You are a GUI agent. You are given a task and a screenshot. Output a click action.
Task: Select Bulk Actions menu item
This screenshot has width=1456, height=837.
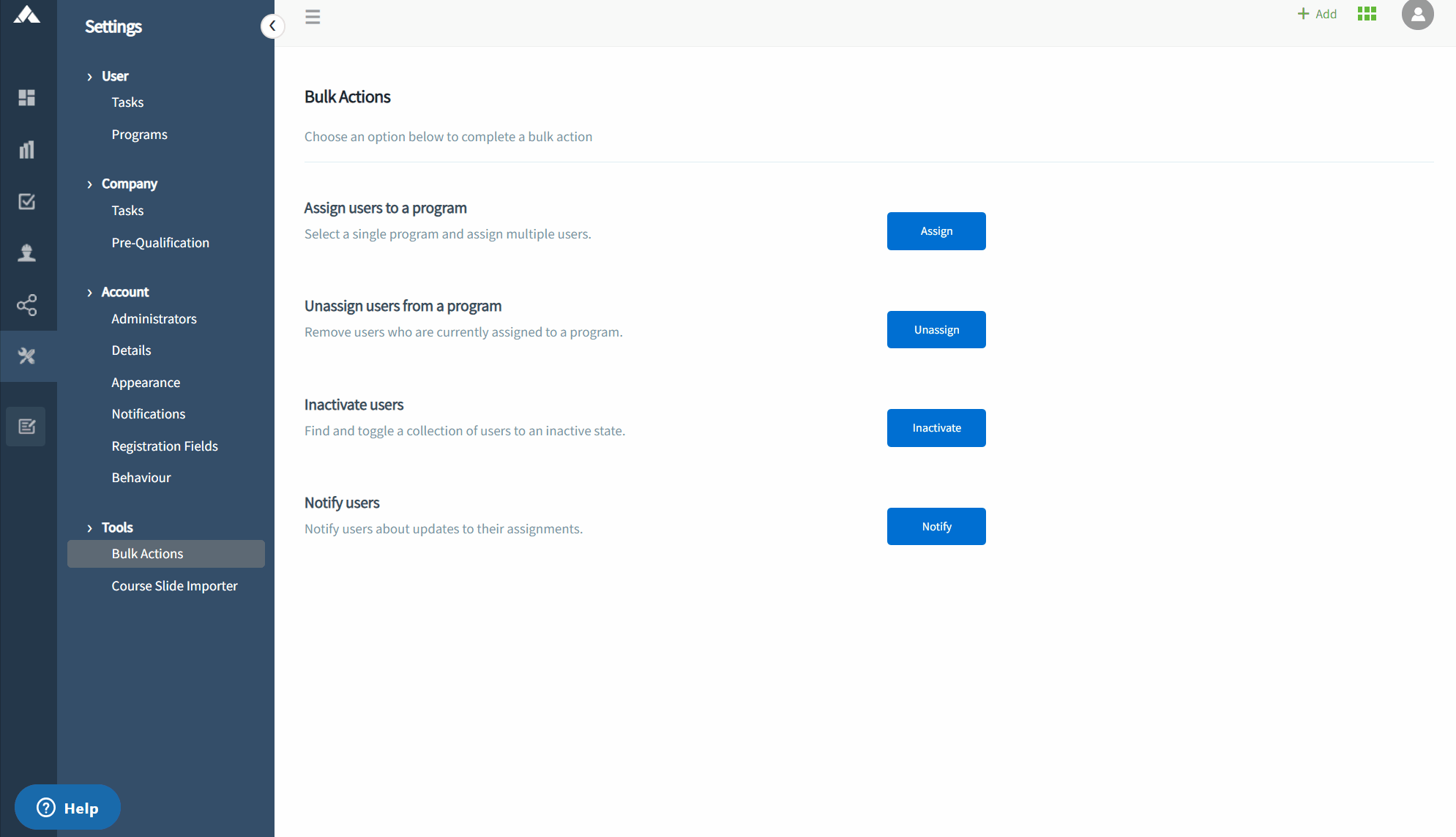tap(166, 554)
